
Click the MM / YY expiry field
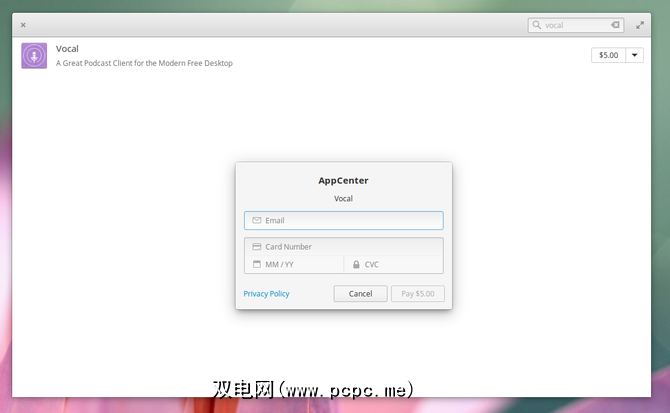(294, 264)
